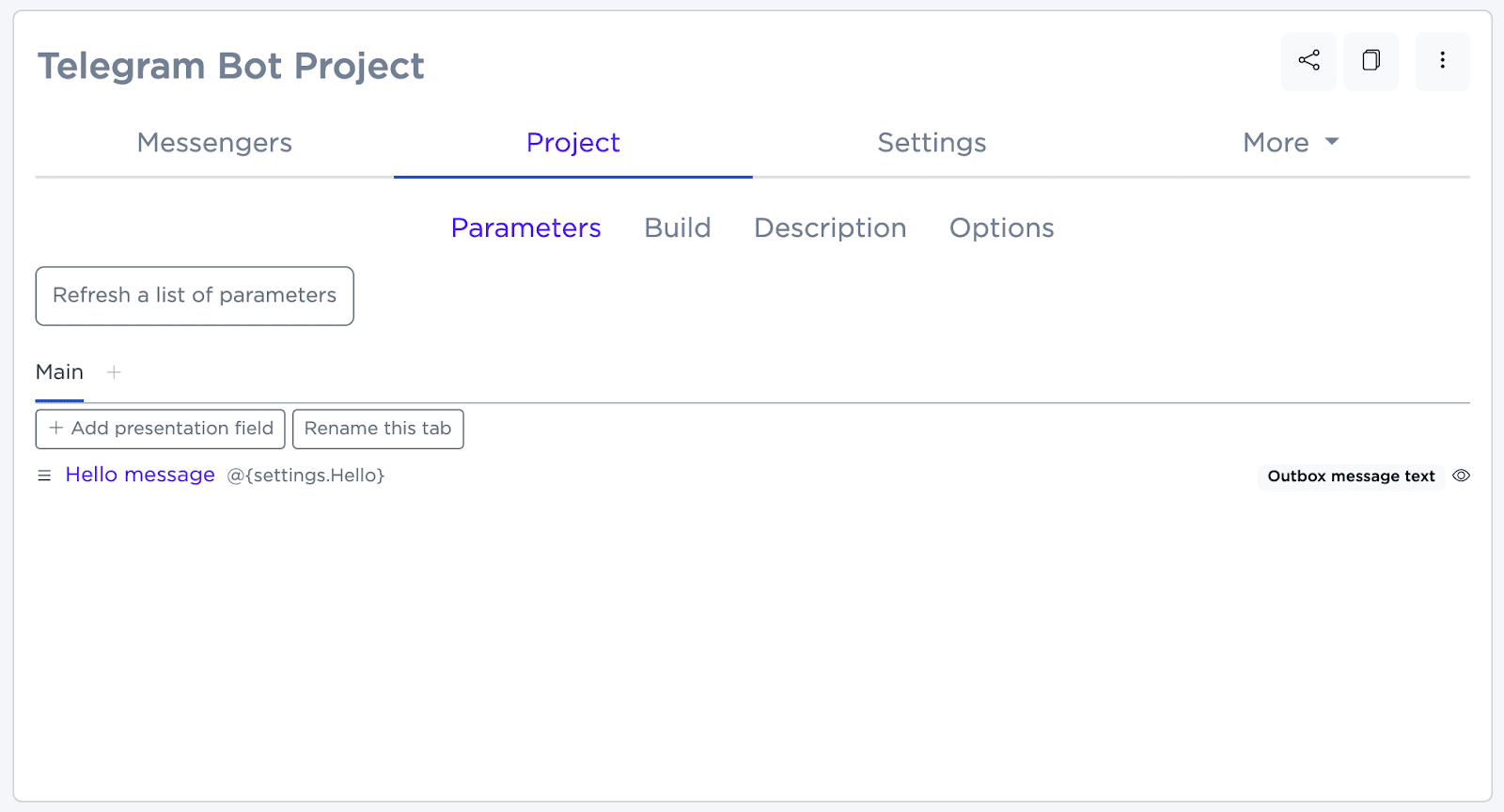Click the Rename this tab button
The width and height of the screenshot is (1504, 812).
tap(378, 429)
